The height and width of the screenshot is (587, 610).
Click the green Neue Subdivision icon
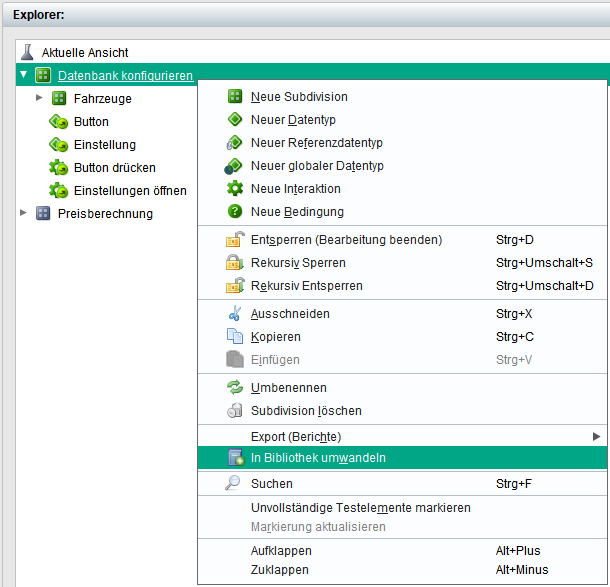(x=235, y=96)
